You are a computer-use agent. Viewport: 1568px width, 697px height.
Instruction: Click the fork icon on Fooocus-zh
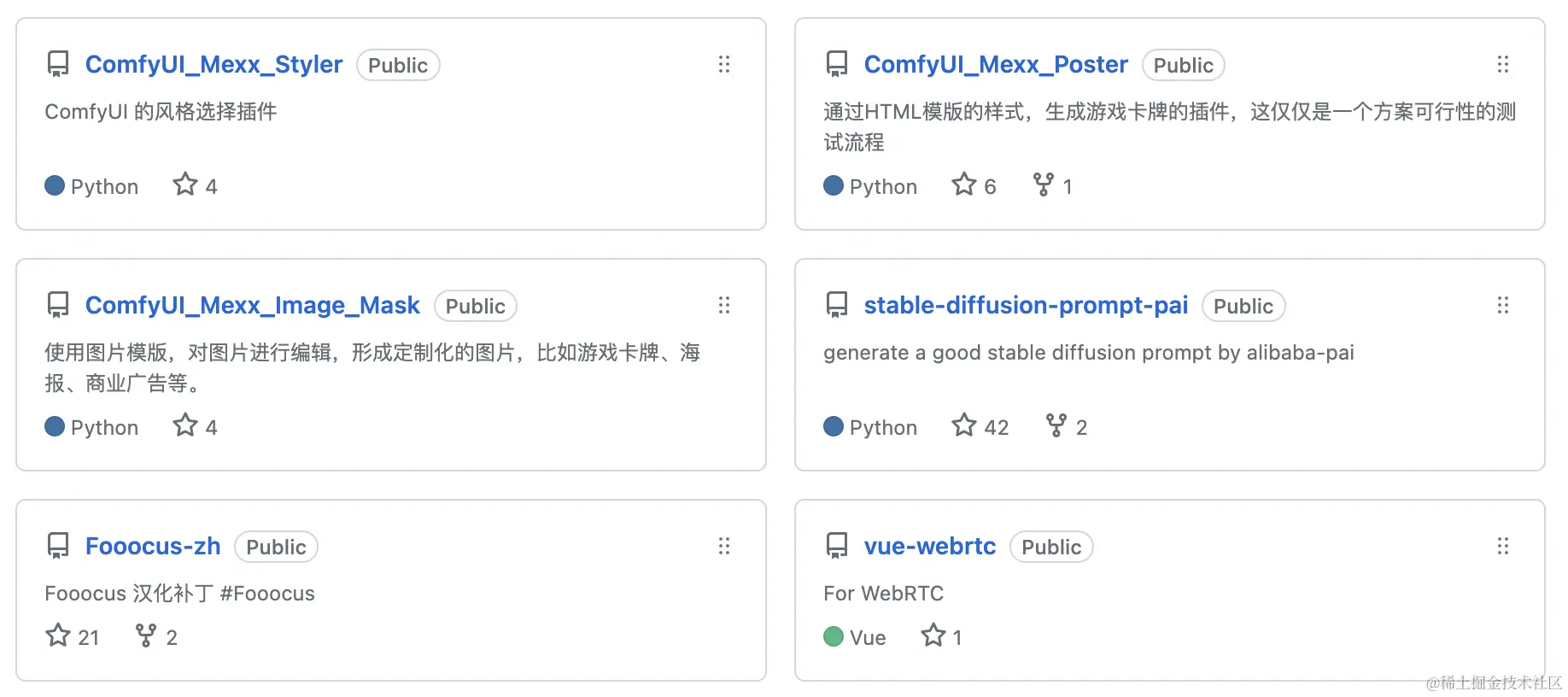coord(146,635)
